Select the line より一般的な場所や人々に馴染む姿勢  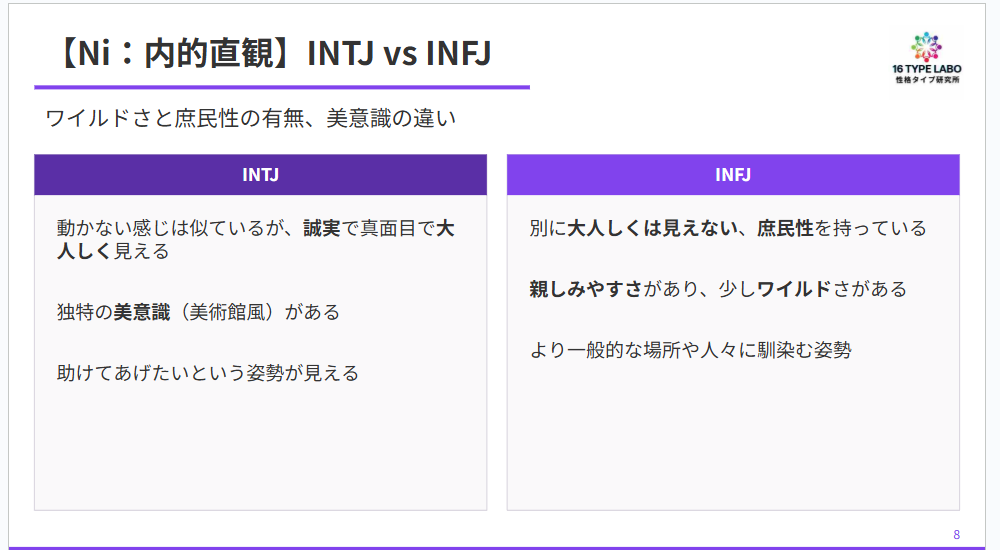pyautogui.click(x=690, y=351)
